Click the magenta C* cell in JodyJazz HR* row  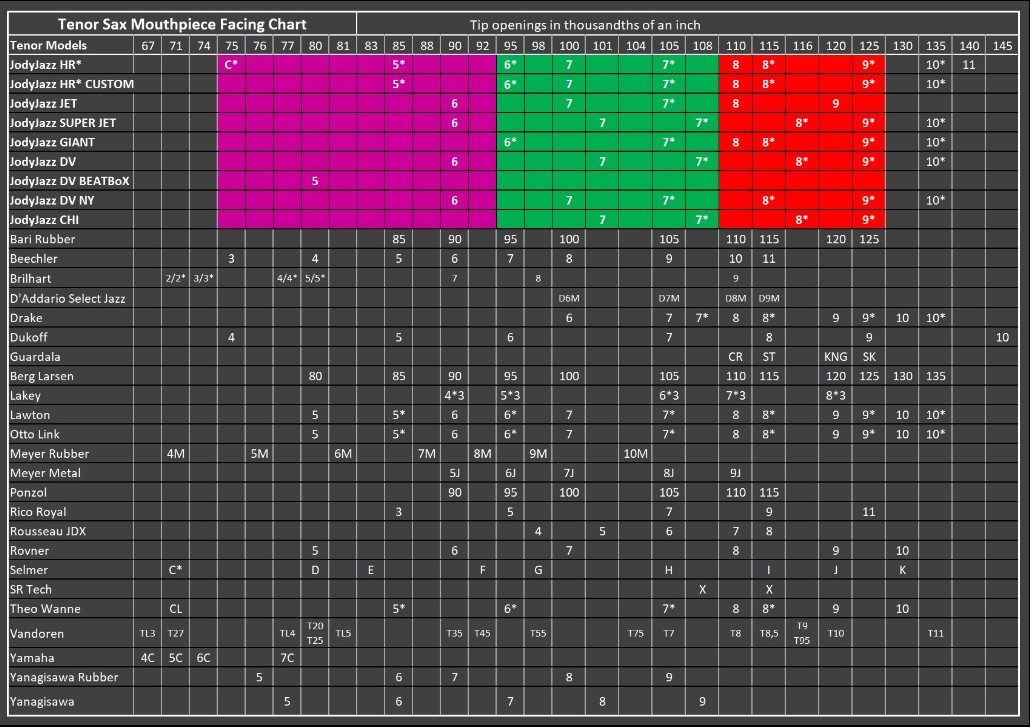(231, 65)
